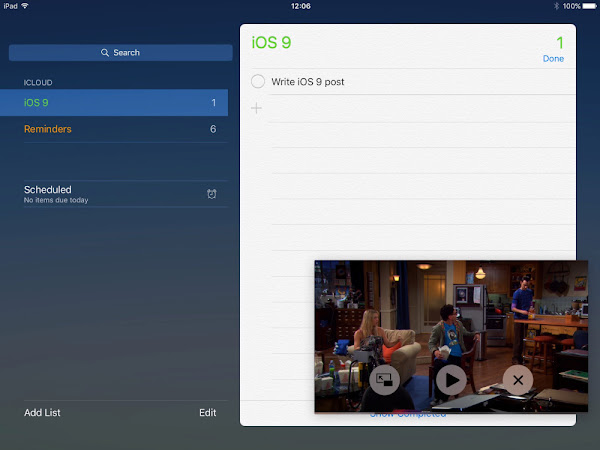Click the Wi-Fi status icon
Screen dimensions: 600x450
tap(25, 6)
